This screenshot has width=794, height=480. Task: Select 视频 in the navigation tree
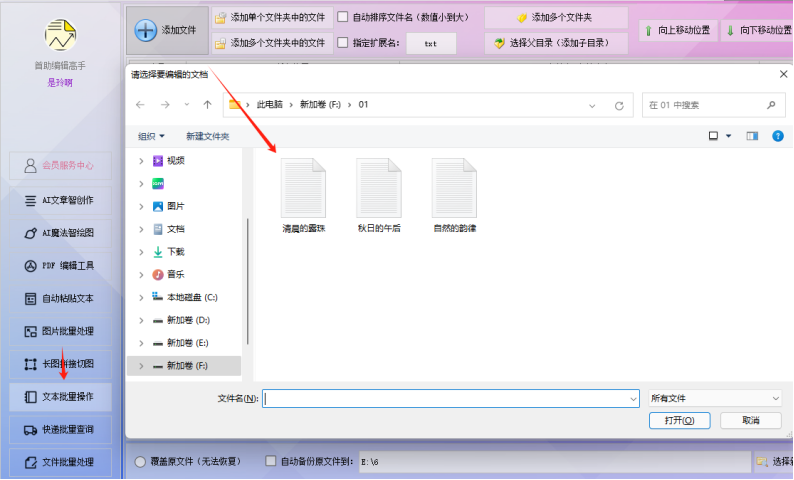tap(176, 161)
